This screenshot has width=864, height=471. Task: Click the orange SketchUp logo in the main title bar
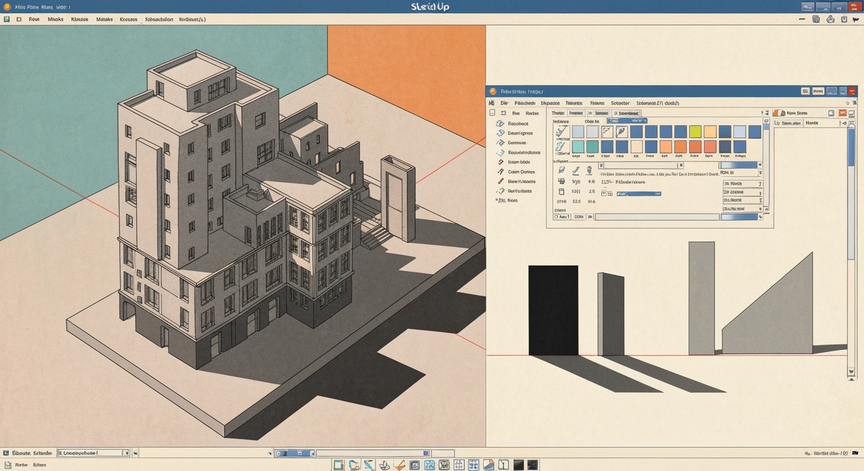click(7, 7)
